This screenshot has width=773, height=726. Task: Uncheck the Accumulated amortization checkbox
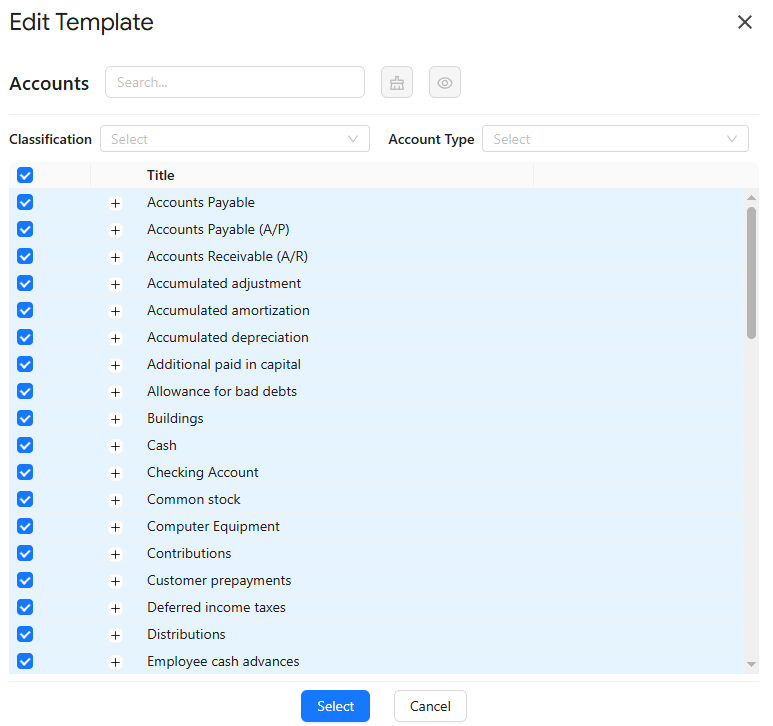pos(25,310)
